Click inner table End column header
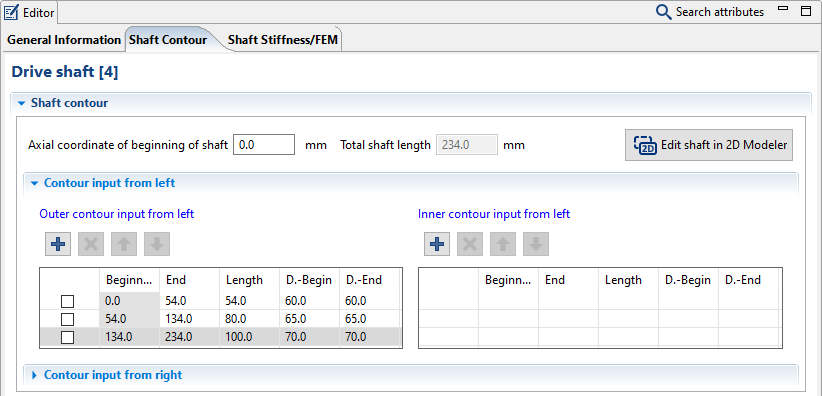822x396 pixels. tap(569, 280)
